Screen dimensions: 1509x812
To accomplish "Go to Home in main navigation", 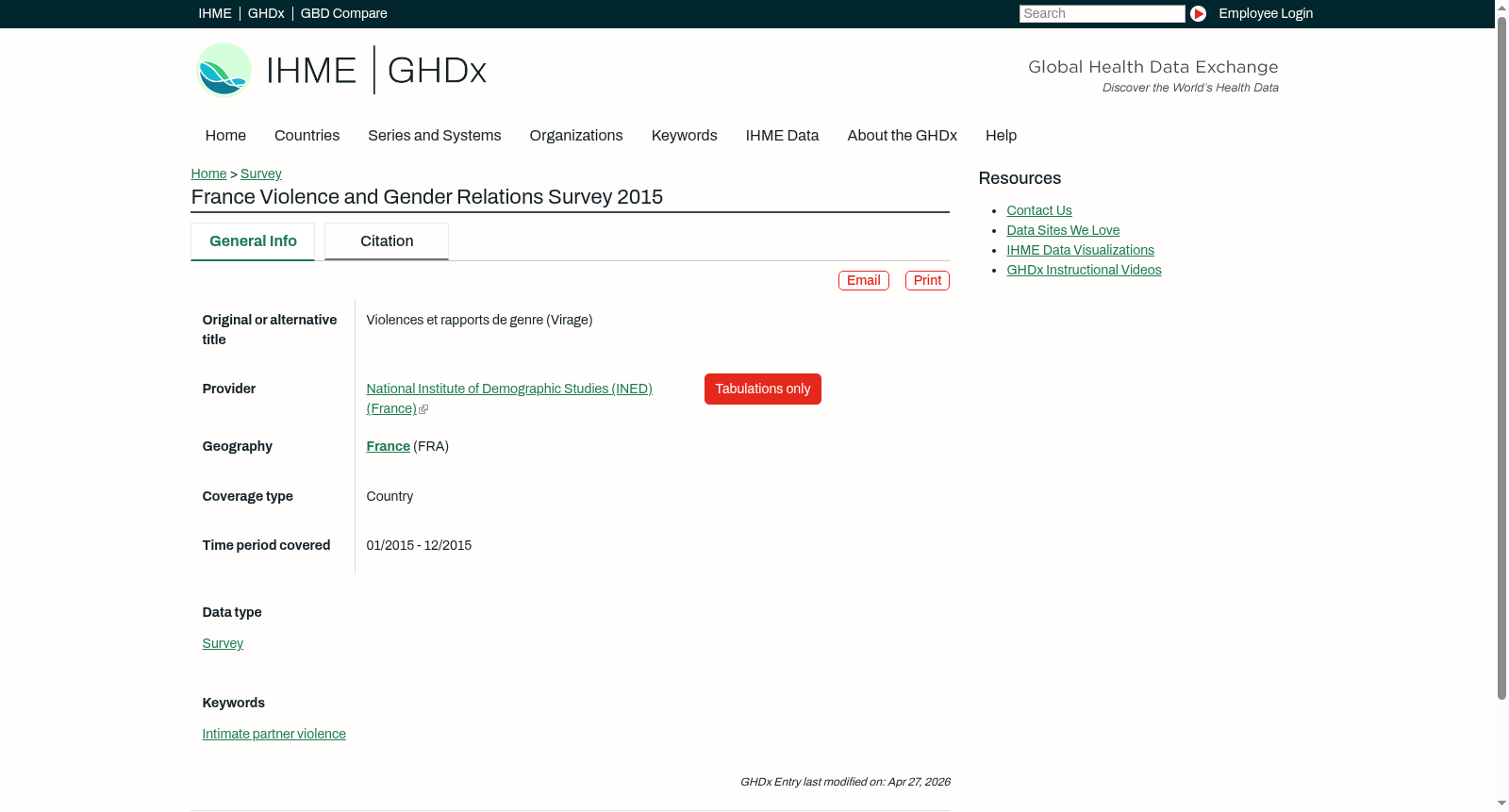I will click(x=225, y=136).
